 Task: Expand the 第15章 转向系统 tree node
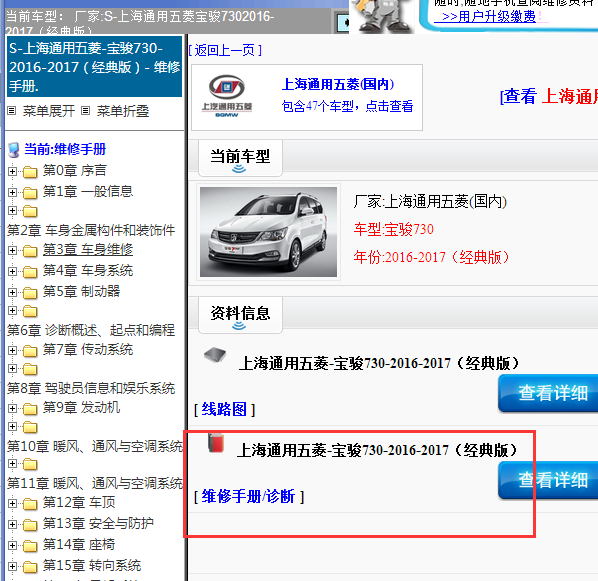click(12, 566)
